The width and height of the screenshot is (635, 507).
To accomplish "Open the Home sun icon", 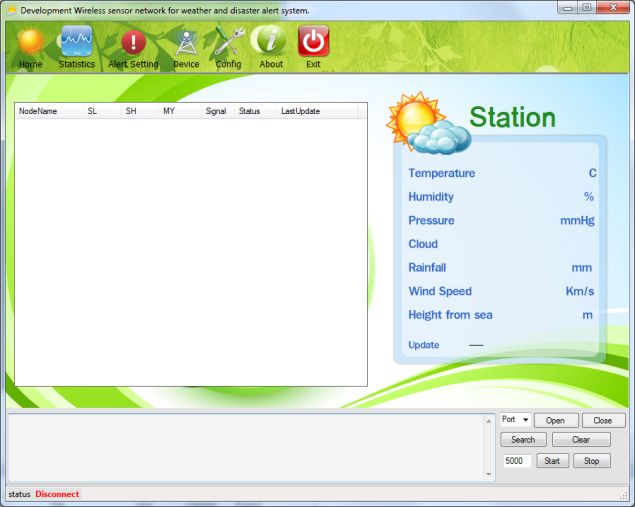I will (30, 41).
